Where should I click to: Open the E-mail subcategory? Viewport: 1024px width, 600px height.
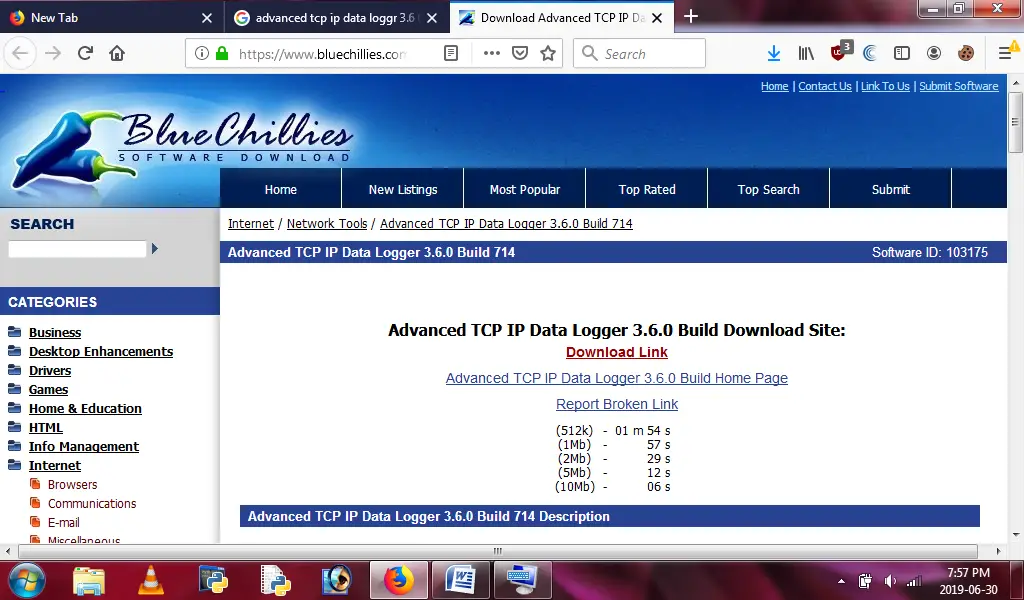[x=63, y=522]
